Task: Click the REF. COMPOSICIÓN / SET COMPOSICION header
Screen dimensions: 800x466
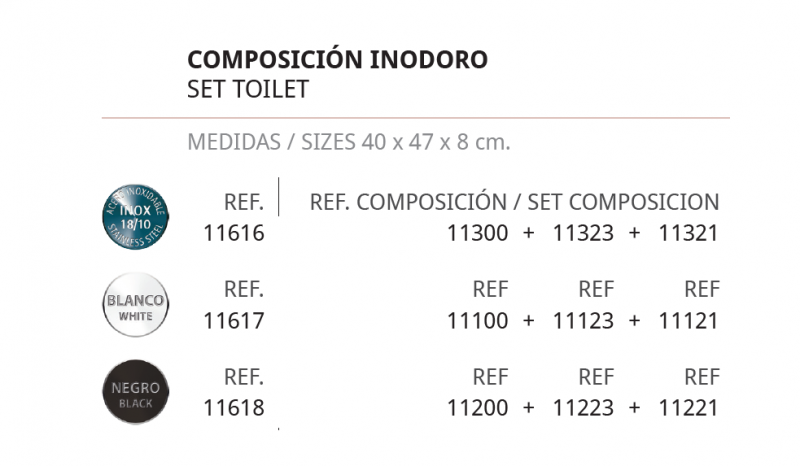Action: [514, 202]
